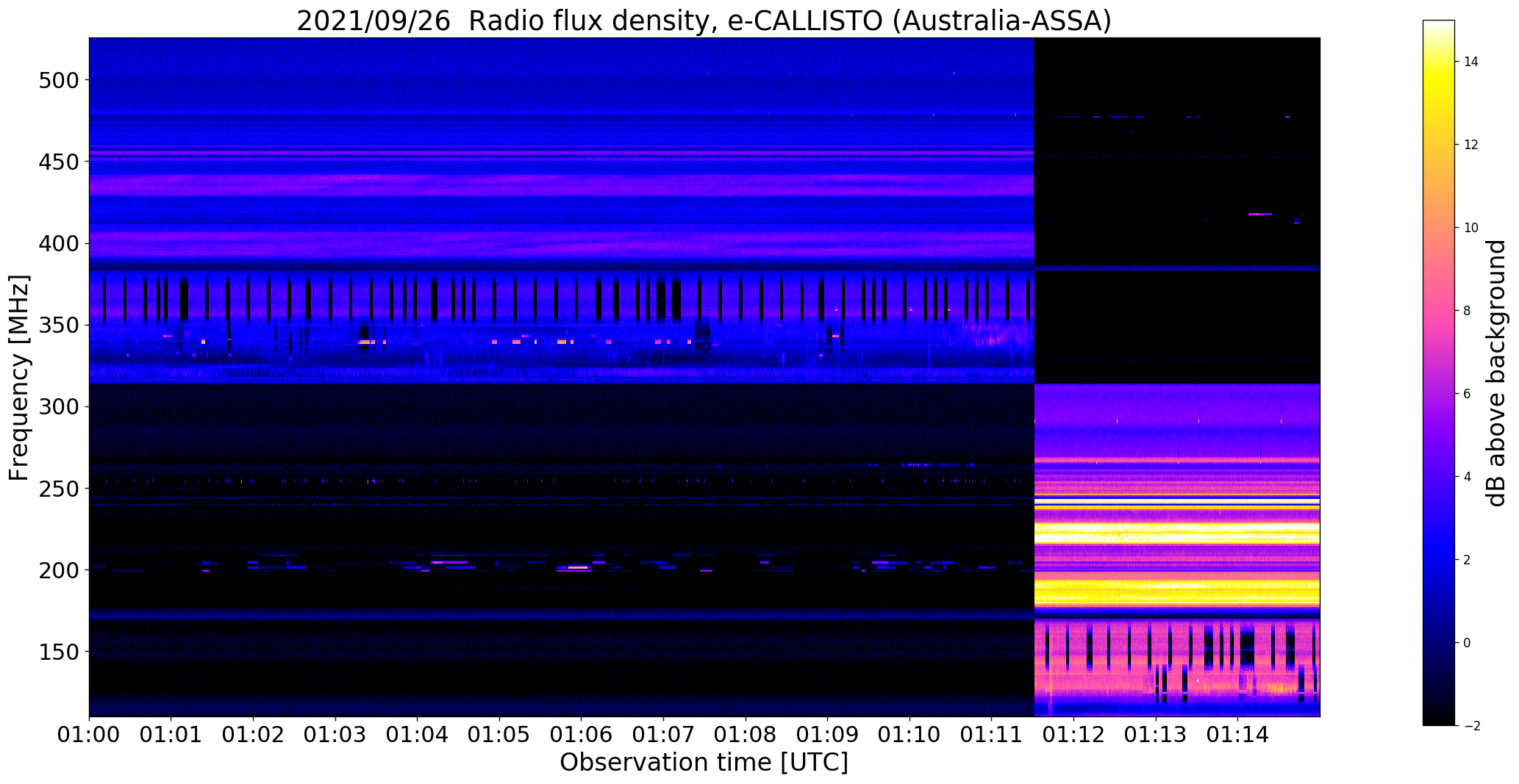Click the 450 frequency tick label
The height and width of the screenshot is (784, 1519).
[x=60, y=162]
